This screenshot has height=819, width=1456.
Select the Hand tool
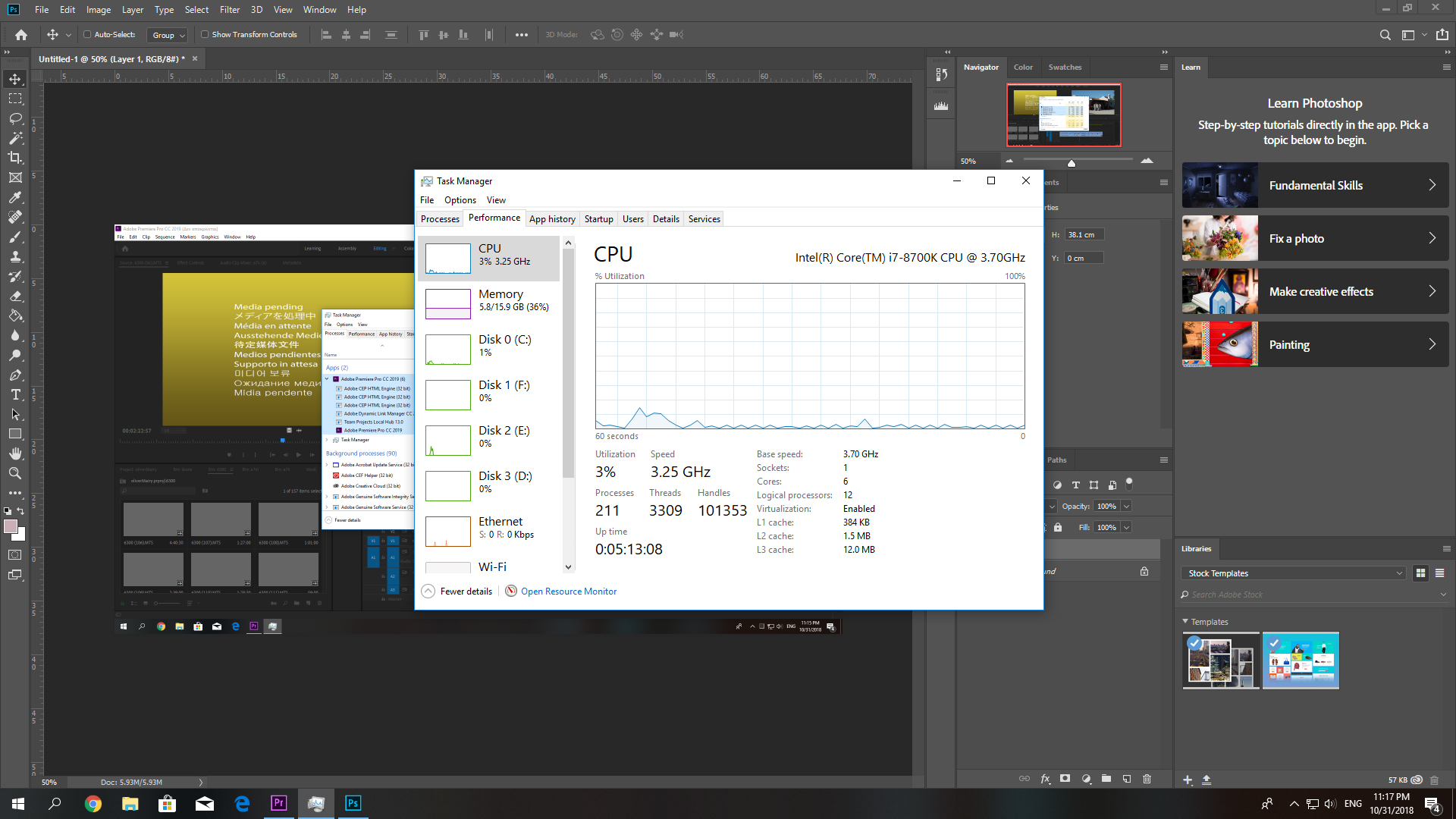15,453
